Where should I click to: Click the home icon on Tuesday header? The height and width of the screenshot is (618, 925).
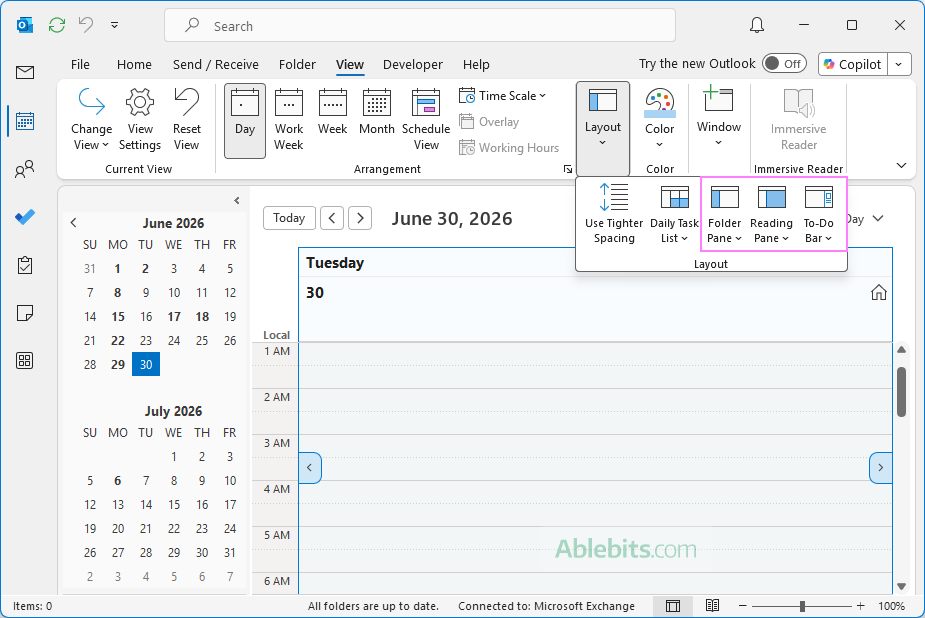pyautogui.click(x=879, y=292)
